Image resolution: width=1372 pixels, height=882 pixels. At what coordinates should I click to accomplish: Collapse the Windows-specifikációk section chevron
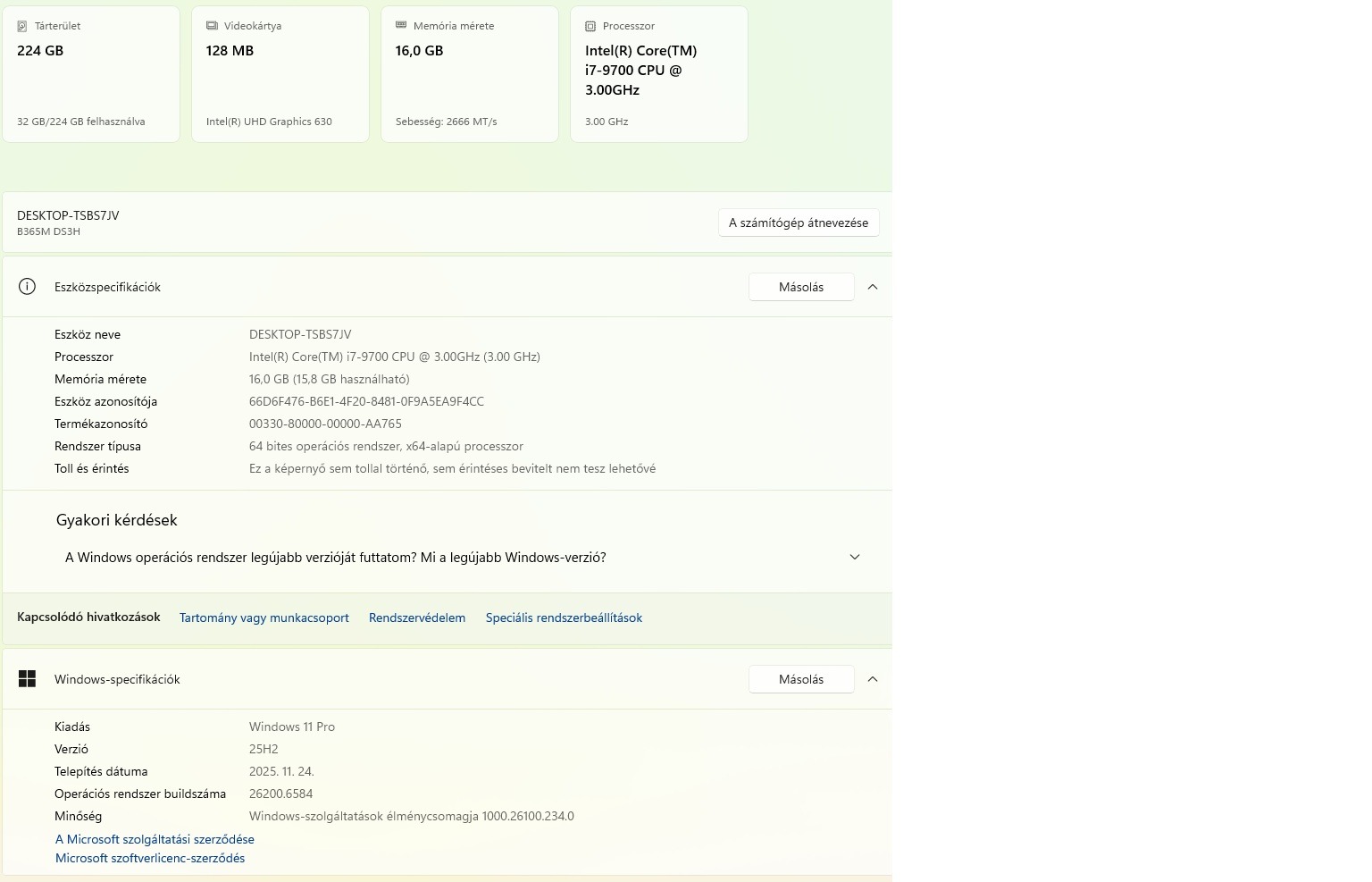click(873, 679)
